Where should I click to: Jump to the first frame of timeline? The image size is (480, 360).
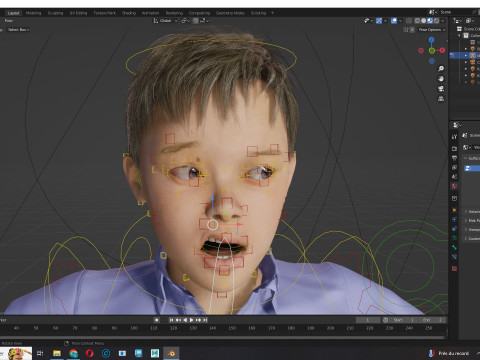(x=171, y=320)
